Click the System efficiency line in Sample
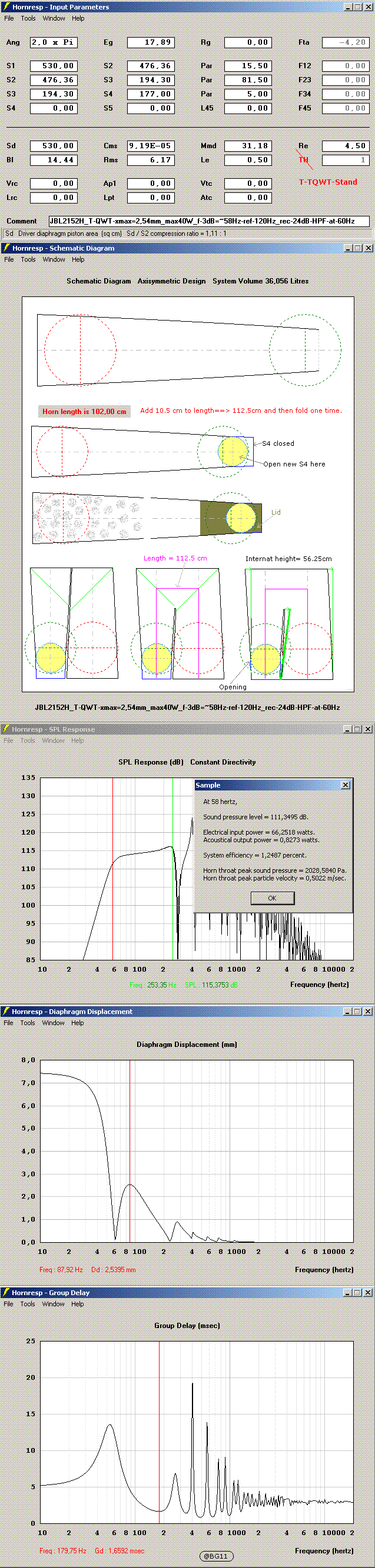The width and height of the screenshot is (375, 1568). coord(254,855)
